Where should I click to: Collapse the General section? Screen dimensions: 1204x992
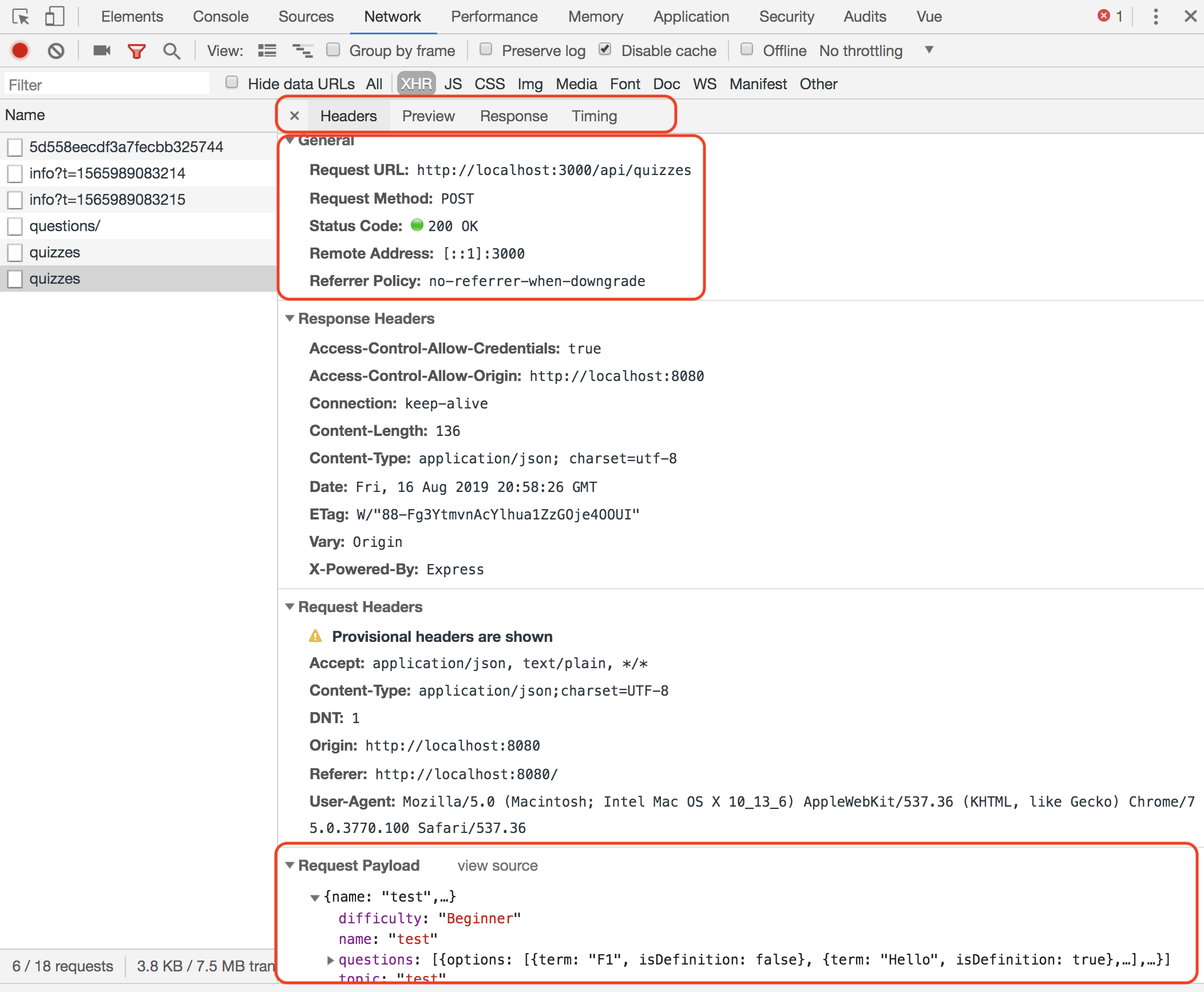point(290,141)
